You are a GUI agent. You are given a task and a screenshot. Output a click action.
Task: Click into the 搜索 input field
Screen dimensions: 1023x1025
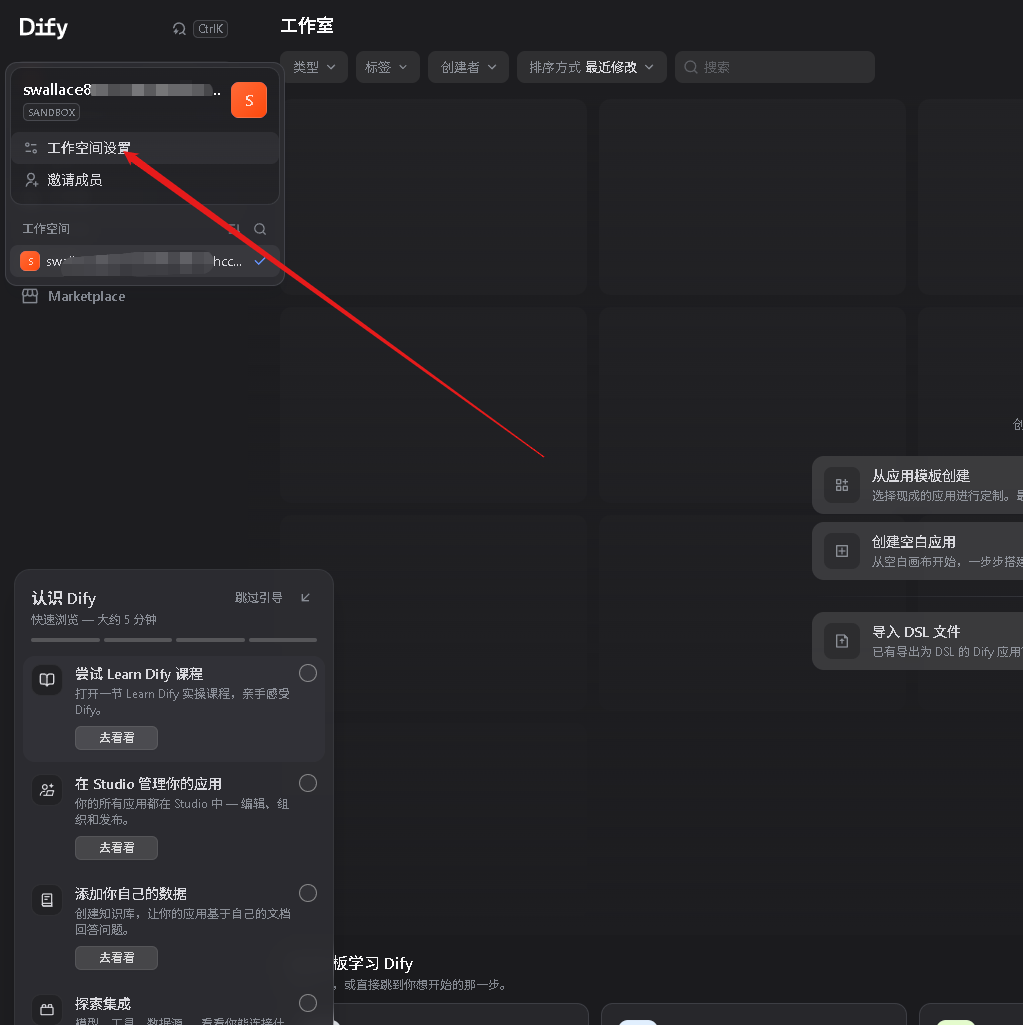(x=775, y=67)
